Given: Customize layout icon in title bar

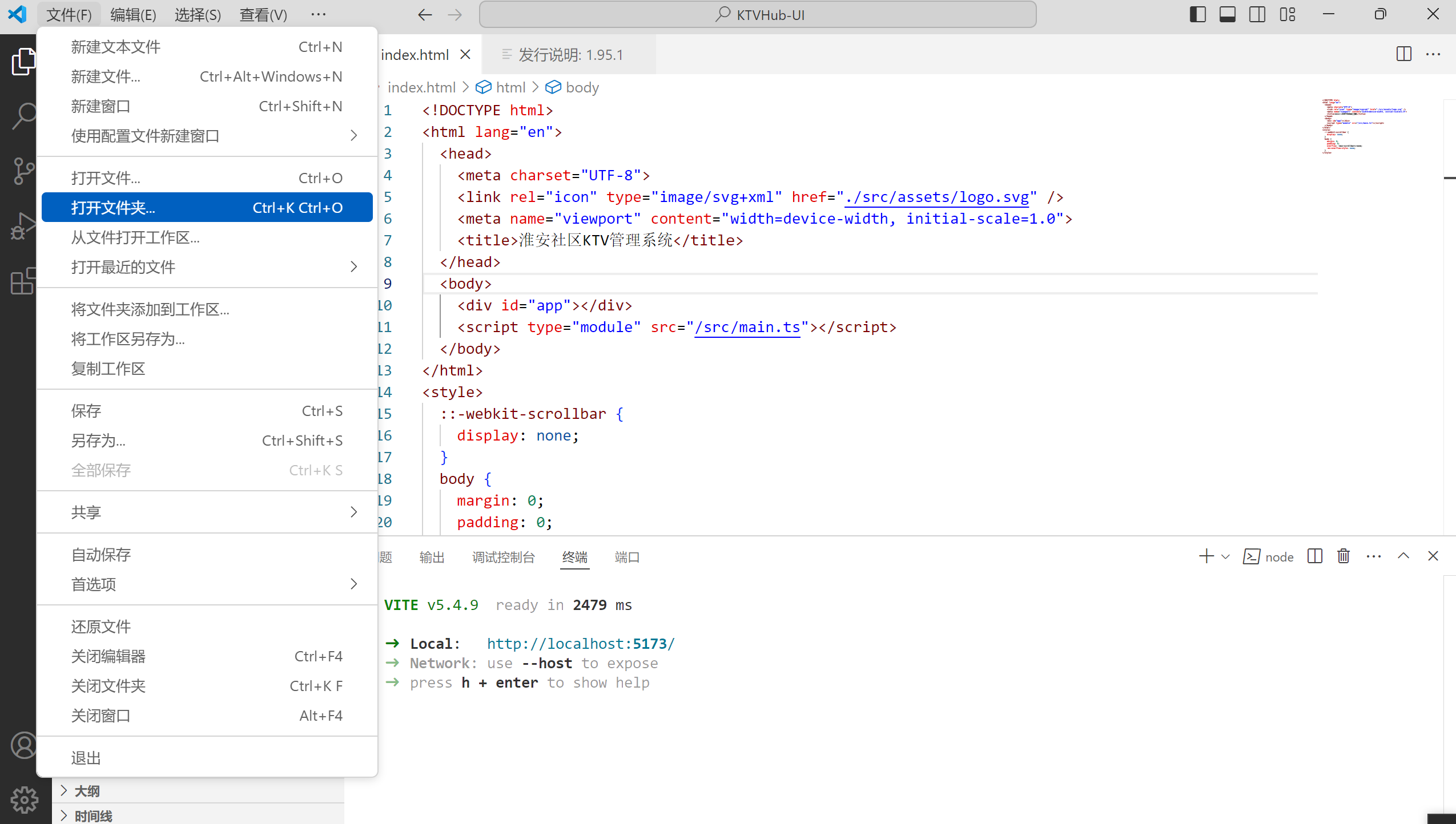Looking at the screenshot, I should coord(1287,14).
